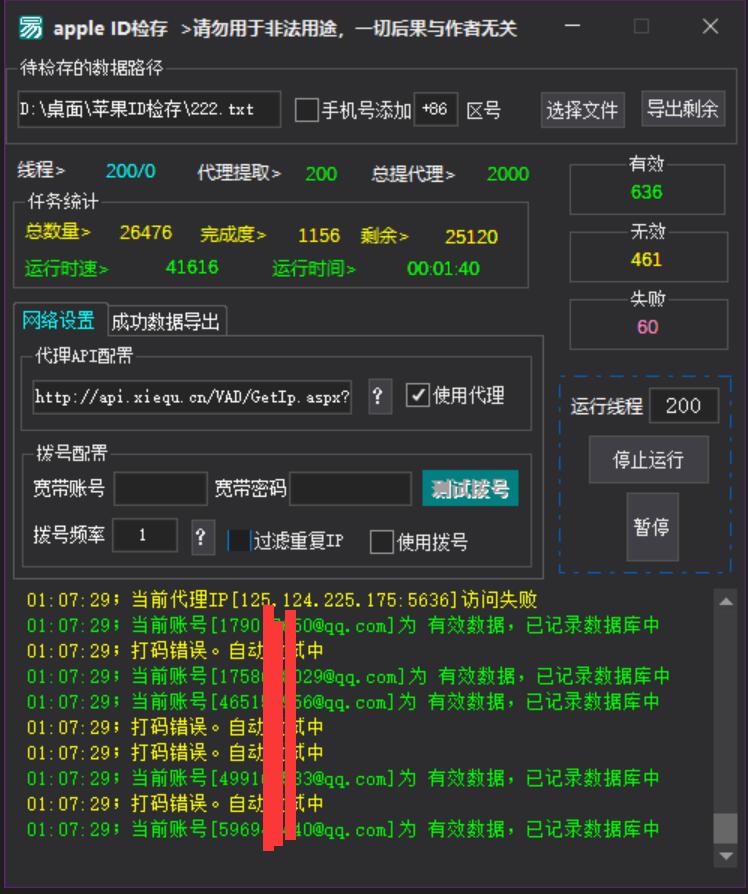
Task: Enable the 使用拨号 checkbox
Action: coord(382,542)
